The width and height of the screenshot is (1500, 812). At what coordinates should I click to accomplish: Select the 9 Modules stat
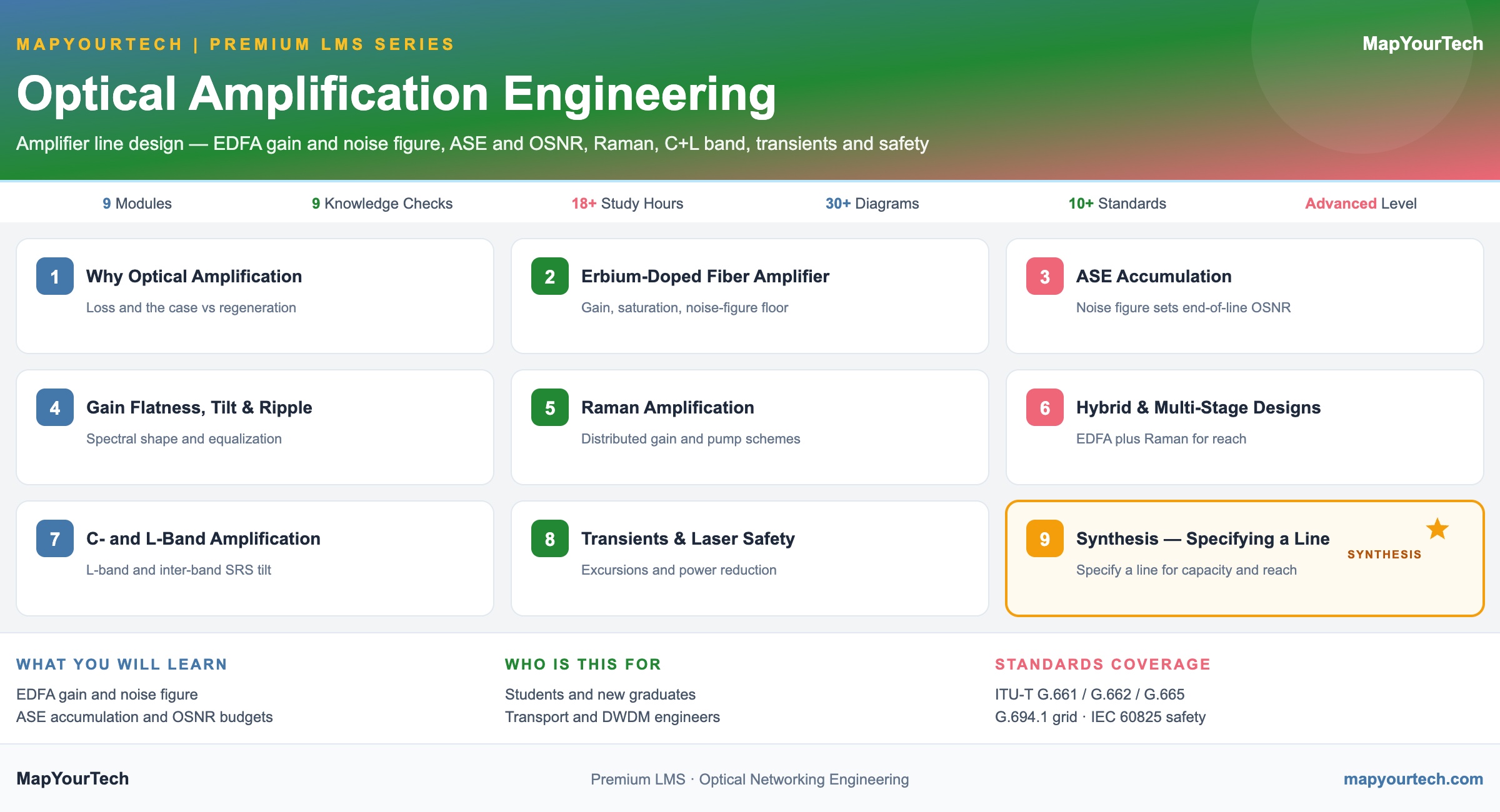137,204
